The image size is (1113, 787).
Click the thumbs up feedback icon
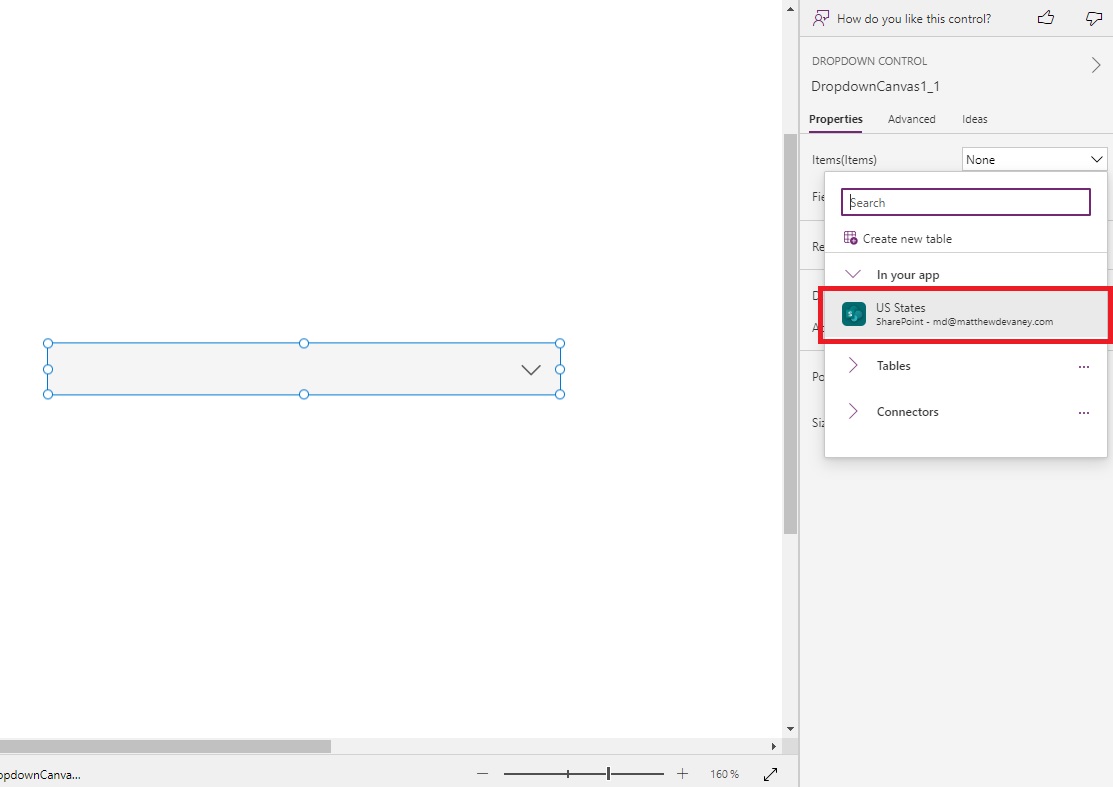coord(1045,18)
